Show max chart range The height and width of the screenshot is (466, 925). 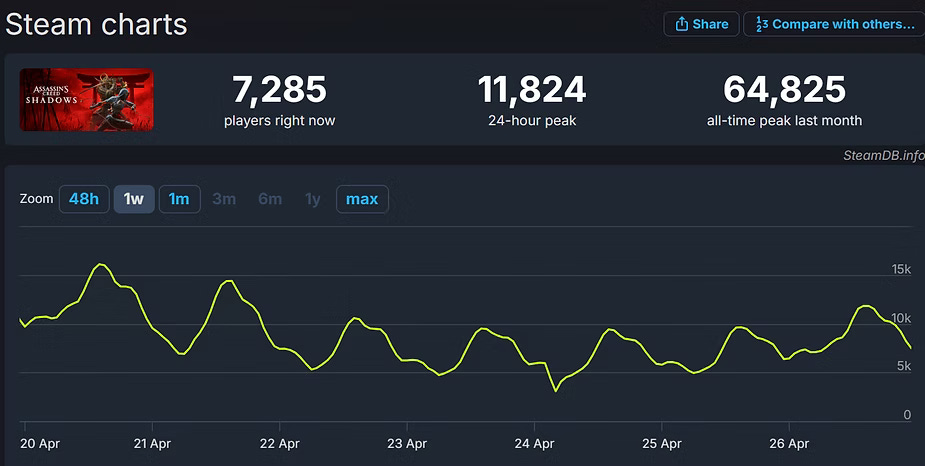[362, 199]
